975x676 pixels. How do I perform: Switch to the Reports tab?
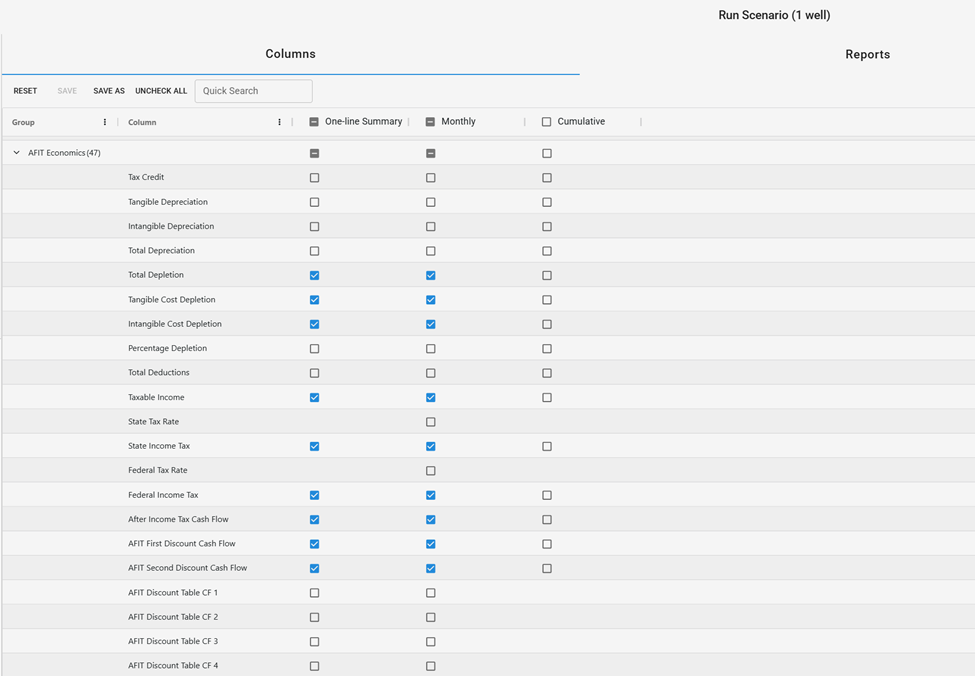coord(867,54)
